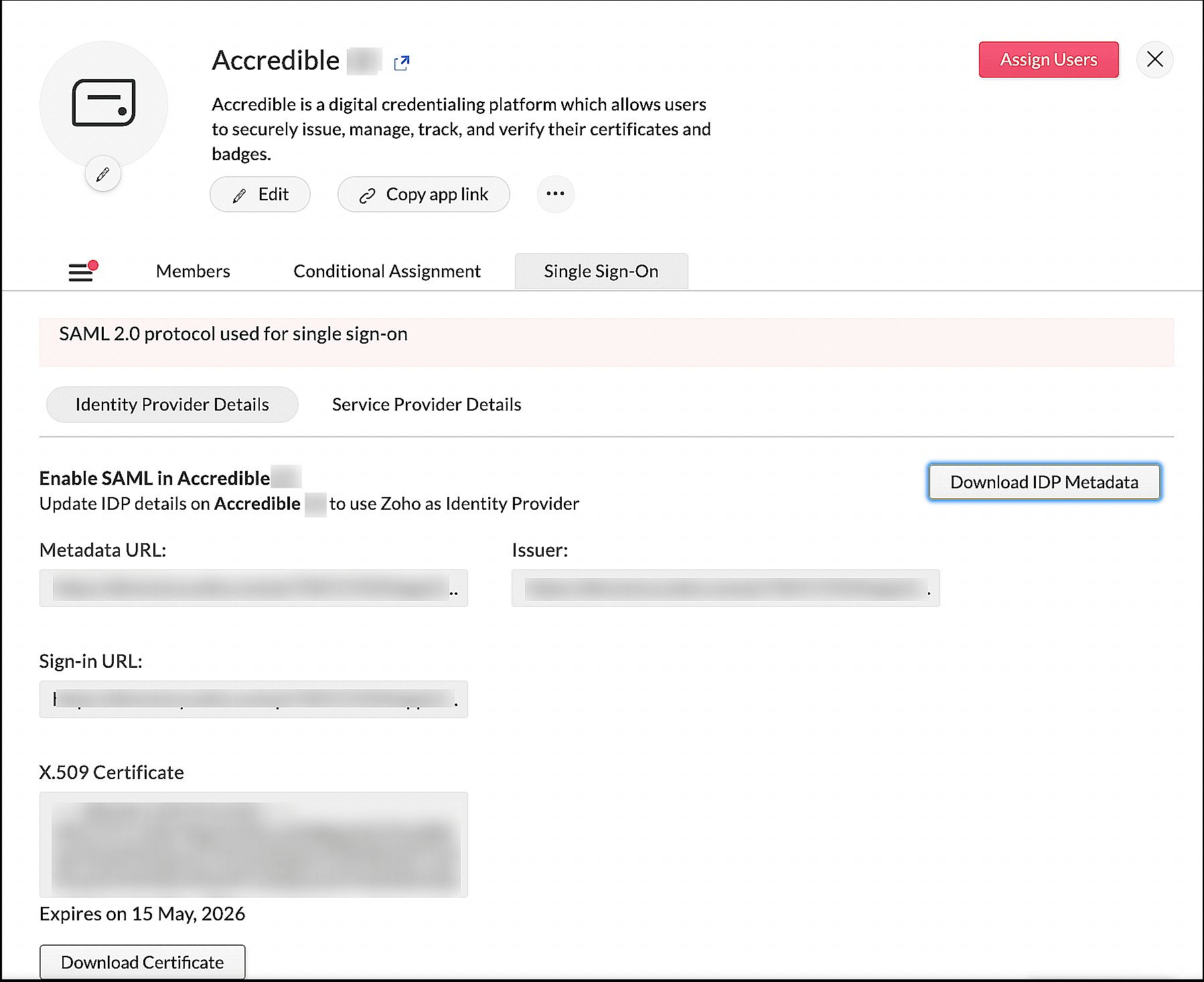Click the Accredible description paragraph
1204x982 pixels.
pos(461,129)
